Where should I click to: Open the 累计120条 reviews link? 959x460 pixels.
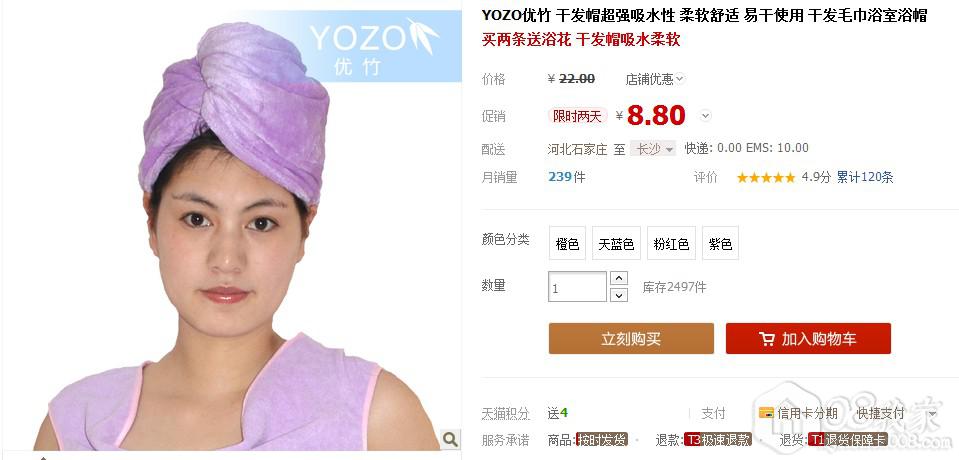tap(865, 177)
